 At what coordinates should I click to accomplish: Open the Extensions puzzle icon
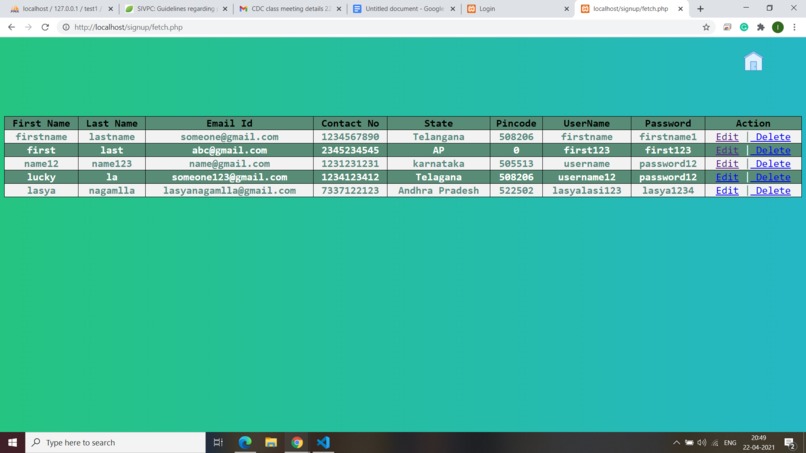click(761, 27)
